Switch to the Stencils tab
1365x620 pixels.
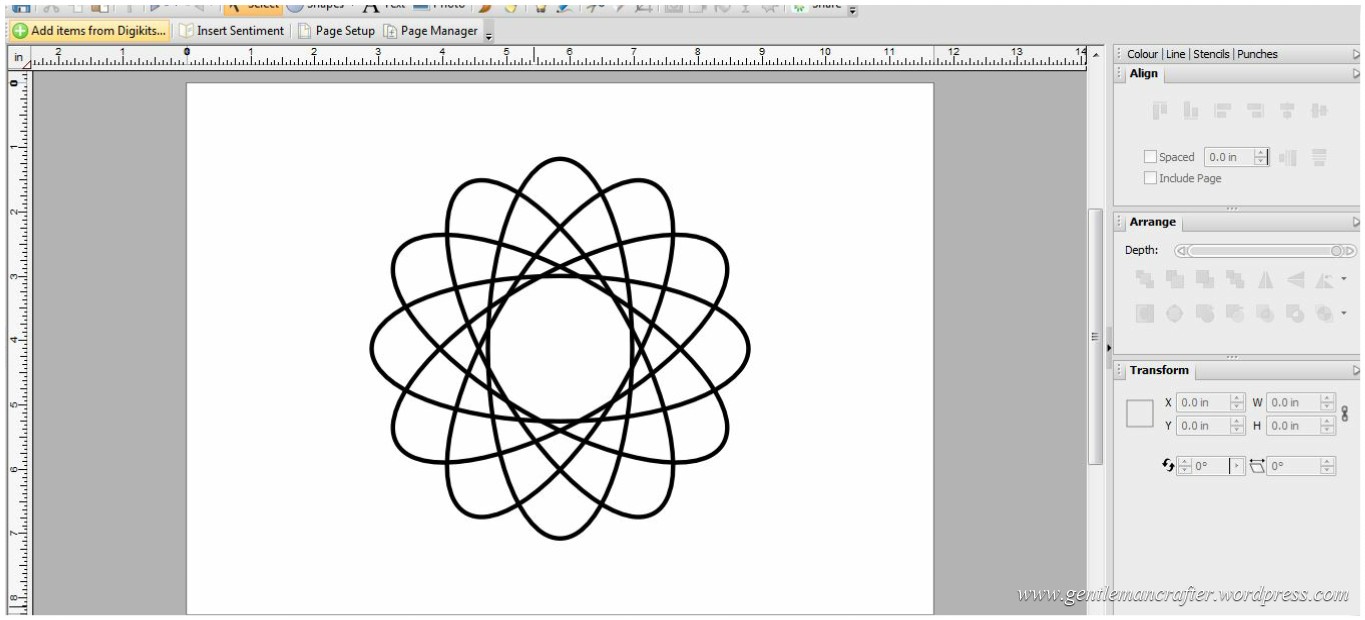click(x=1212, y=54)
